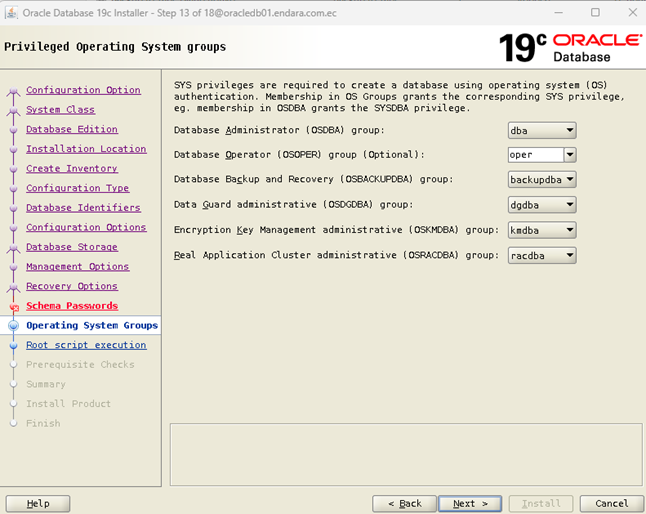Screen dimensions: 646x514
Task: Open the OSDGDBA group dropdown showing dgdba
Action: tap(542, 205)
